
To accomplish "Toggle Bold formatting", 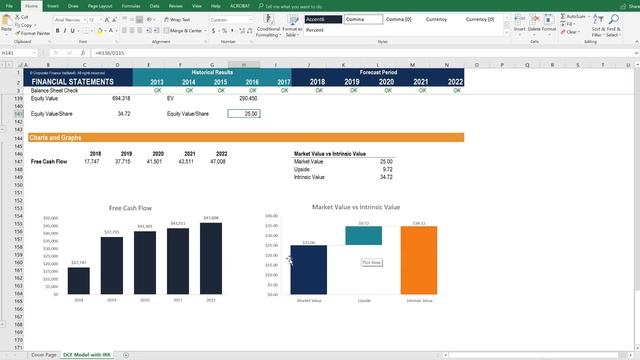I will coord(58,31).
